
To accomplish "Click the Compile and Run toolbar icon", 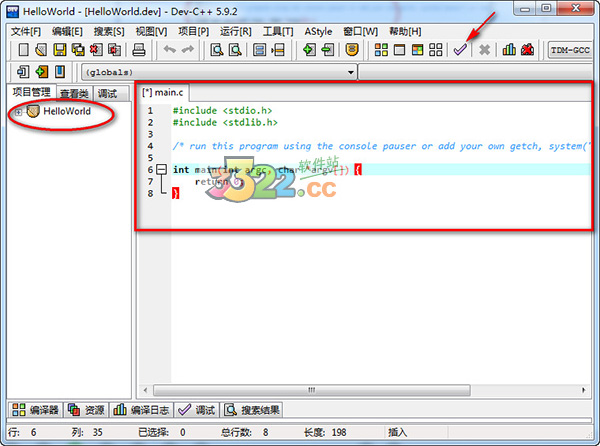I will (x=417, y=50).
